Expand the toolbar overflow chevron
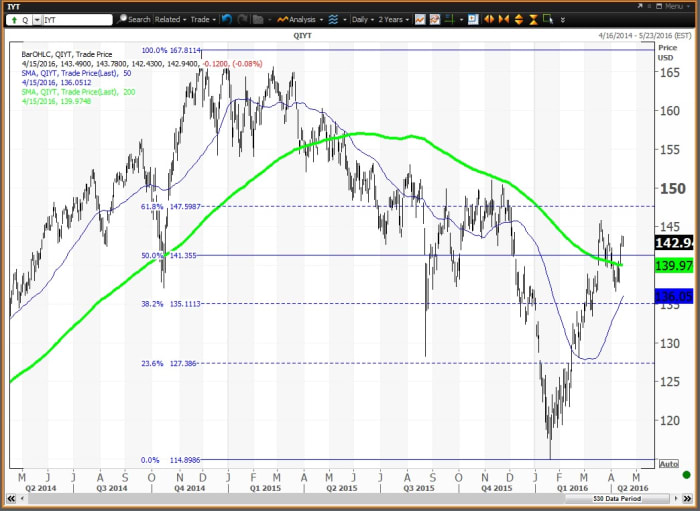The image size is (700, 511). pos(562,20)
